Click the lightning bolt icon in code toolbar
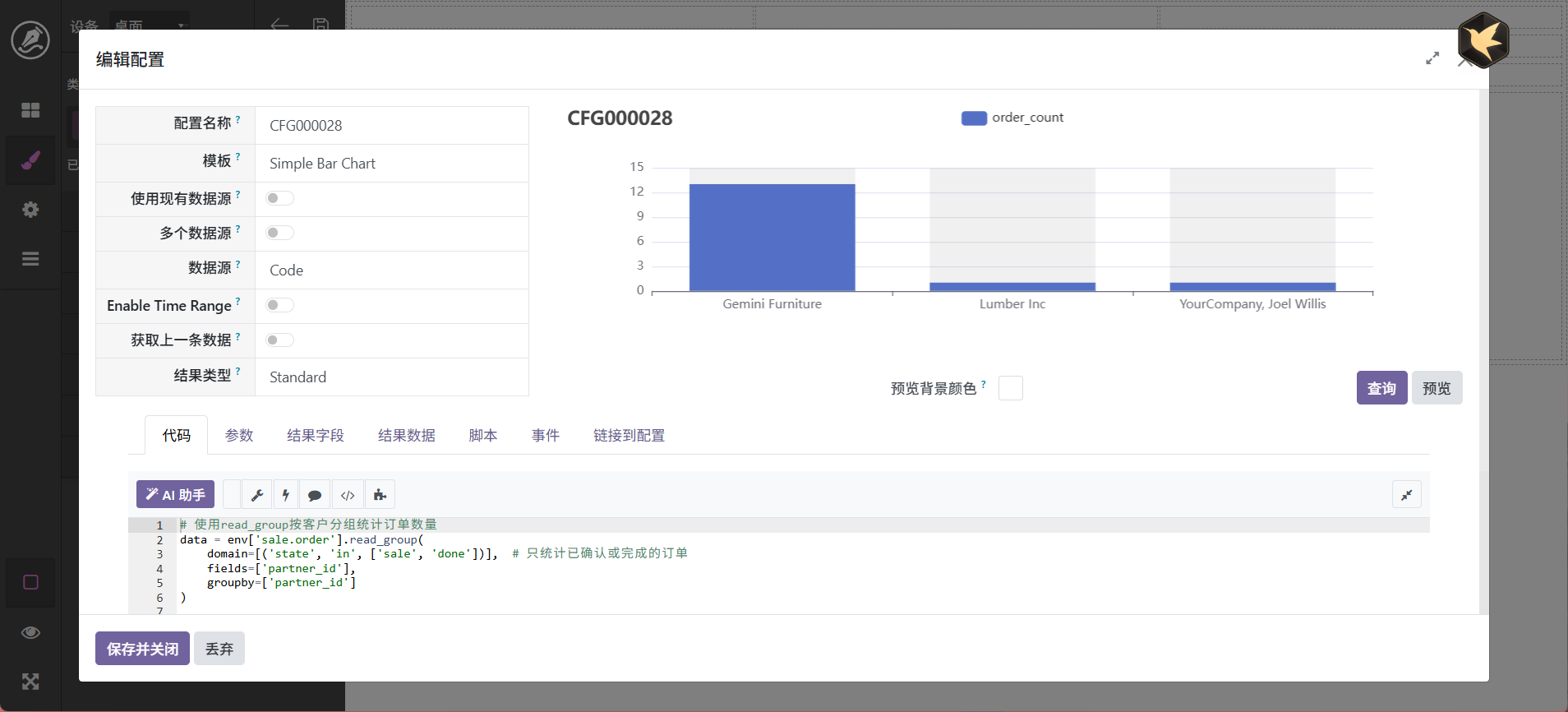The width and height of the screenshot is (1568, 712). tap(286, 495)
